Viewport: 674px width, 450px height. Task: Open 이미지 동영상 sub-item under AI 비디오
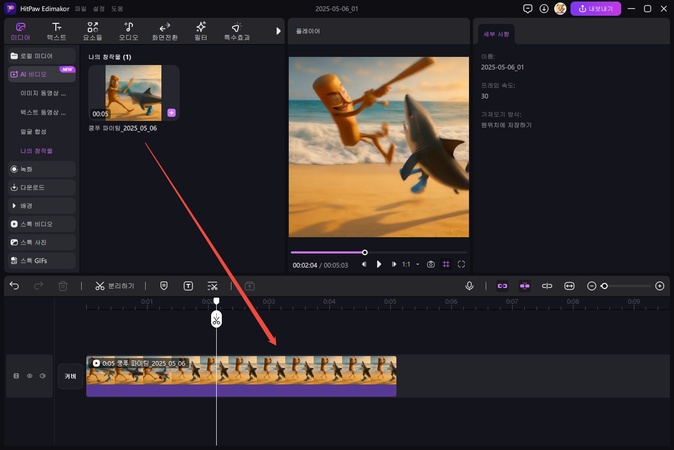[x=43, y=93]
